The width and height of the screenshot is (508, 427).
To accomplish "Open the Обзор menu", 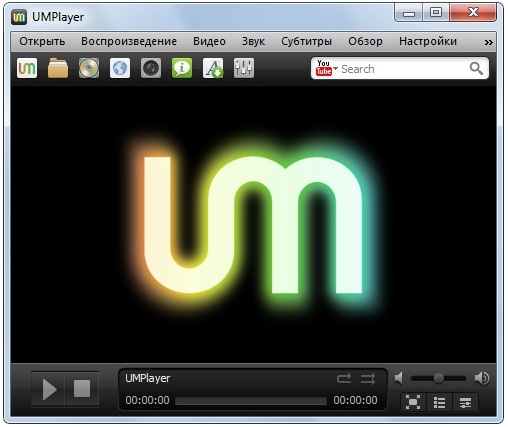I will (x=365, y=41).
